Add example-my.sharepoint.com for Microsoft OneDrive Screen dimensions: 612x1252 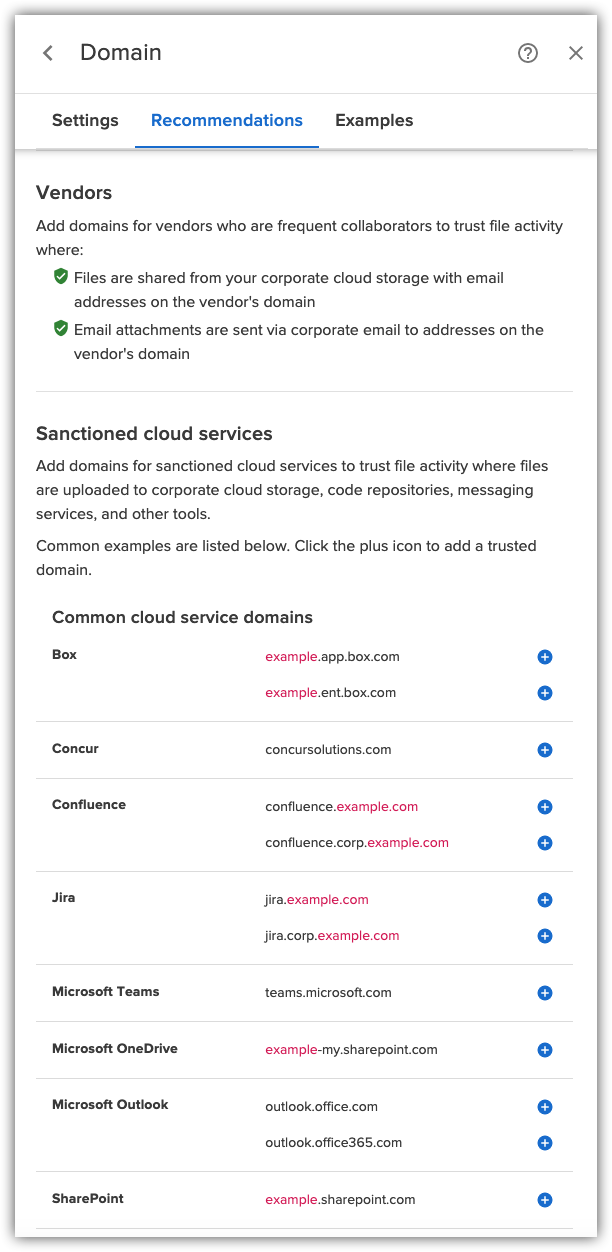click(544, 1050)
